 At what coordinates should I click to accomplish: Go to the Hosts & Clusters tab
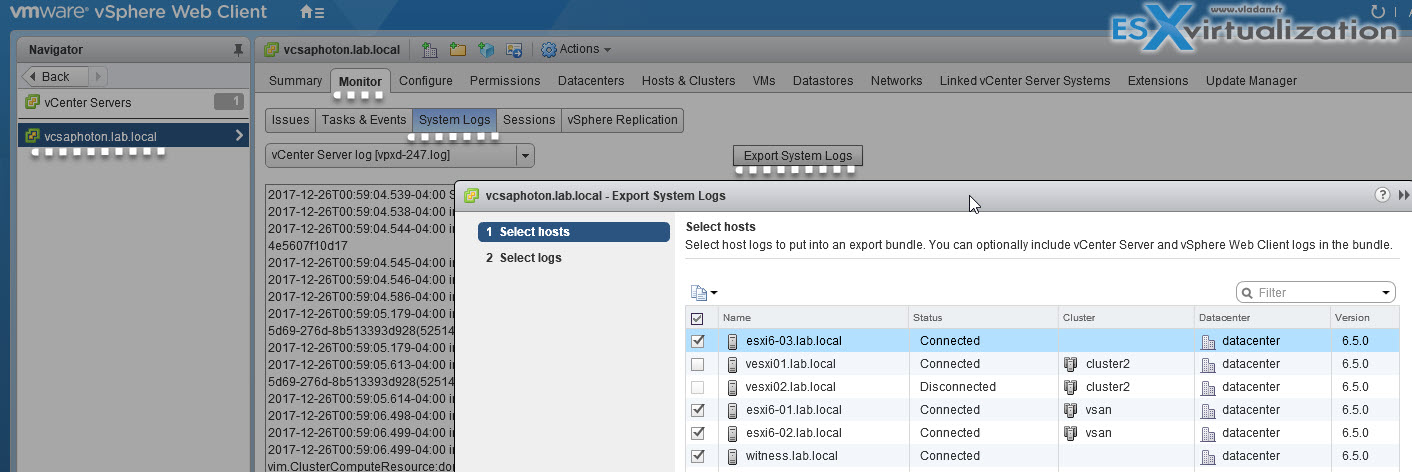pos(688,81)
